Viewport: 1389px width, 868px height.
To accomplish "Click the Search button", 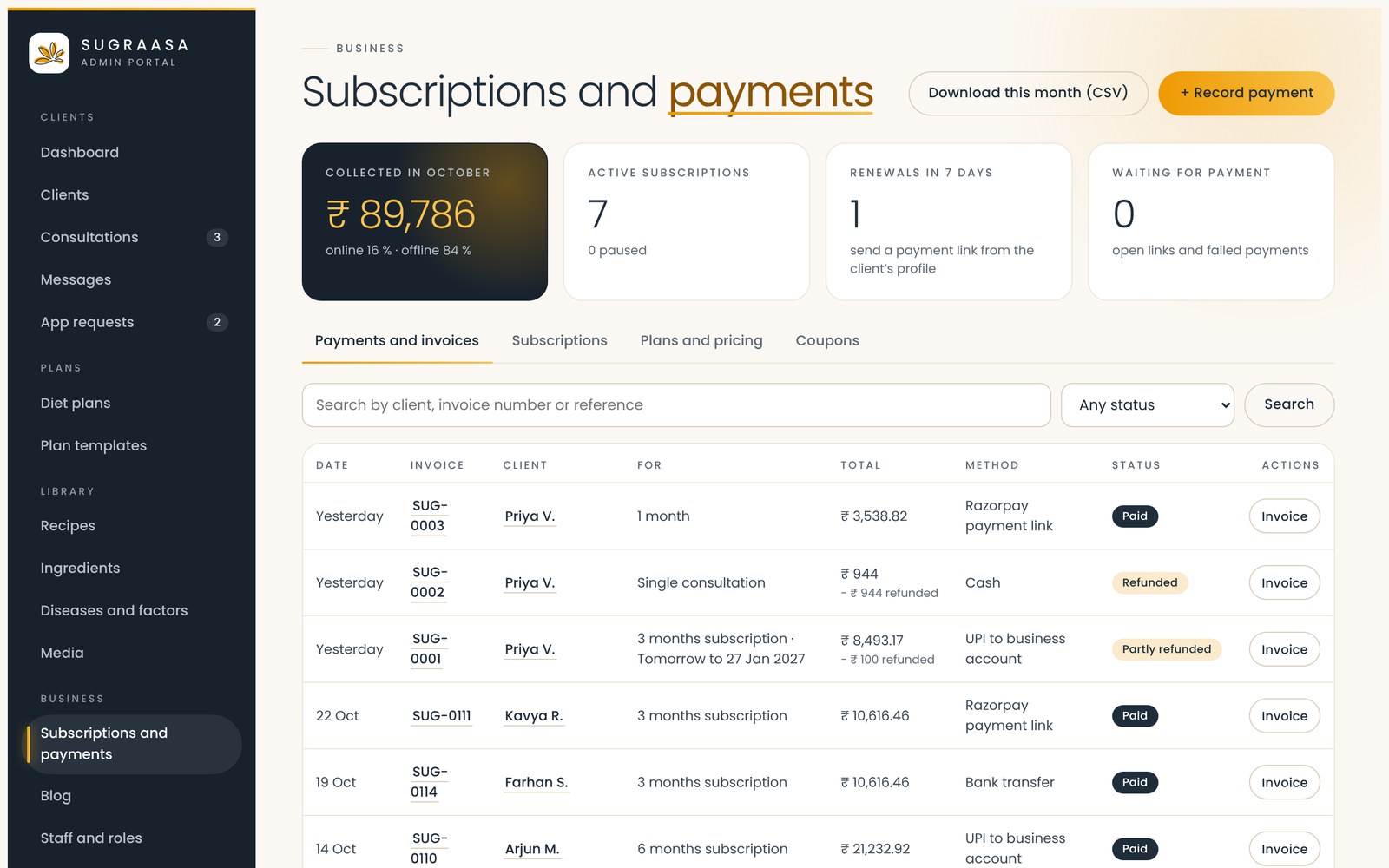I will coord(1289,404).
